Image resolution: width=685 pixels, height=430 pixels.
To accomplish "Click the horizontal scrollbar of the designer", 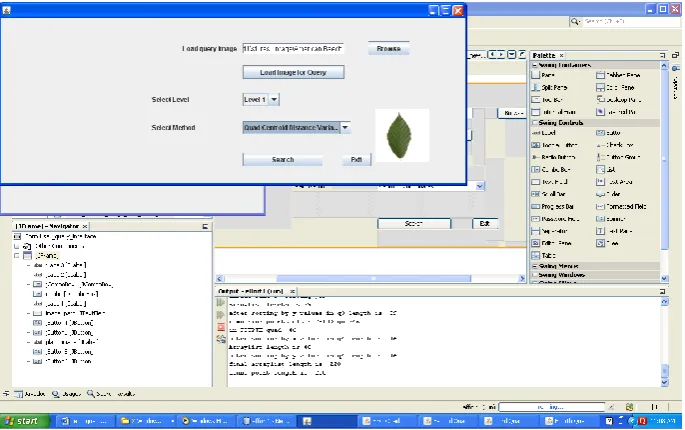I will pos(374,278).
